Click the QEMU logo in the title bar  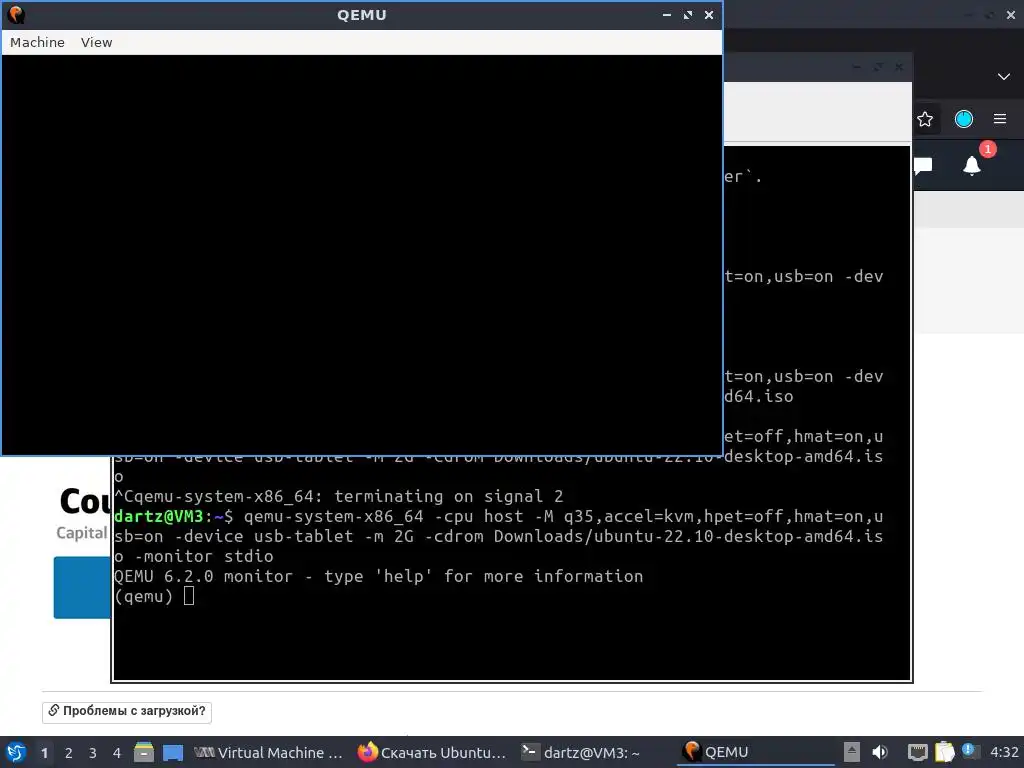(16, 14)
